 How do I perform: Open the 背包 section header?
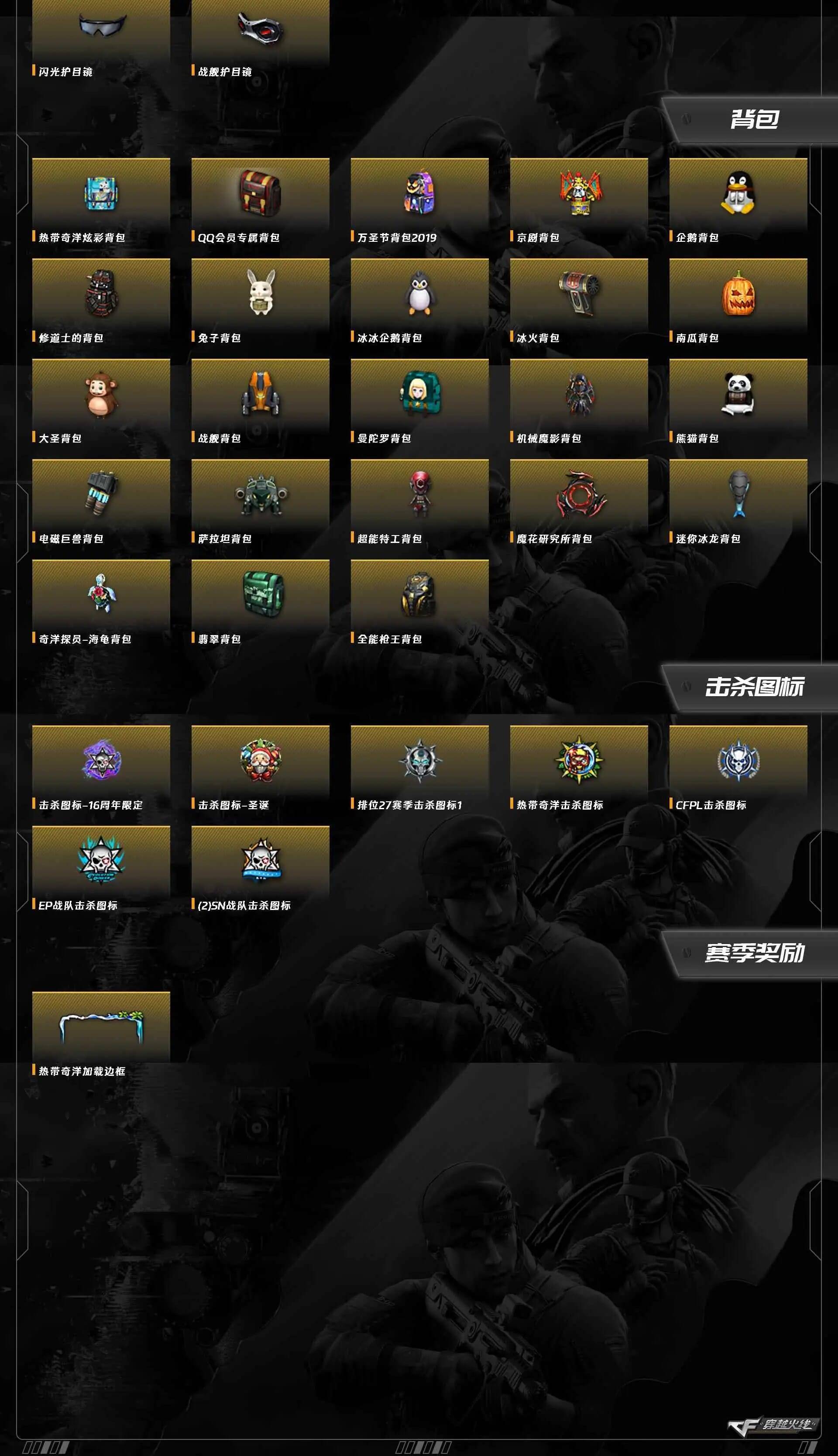755,120
